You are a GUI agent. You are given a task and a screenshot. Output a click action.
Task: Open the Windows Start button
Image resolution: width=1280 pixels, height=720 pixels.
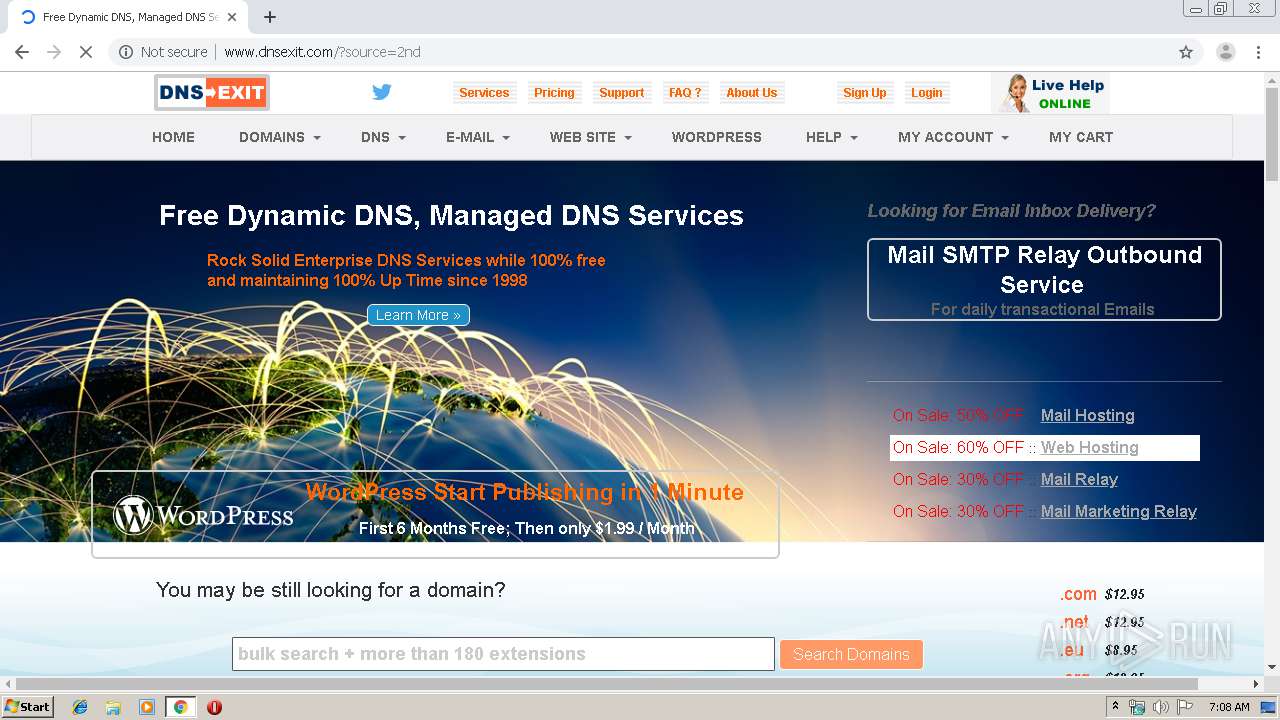28,706
